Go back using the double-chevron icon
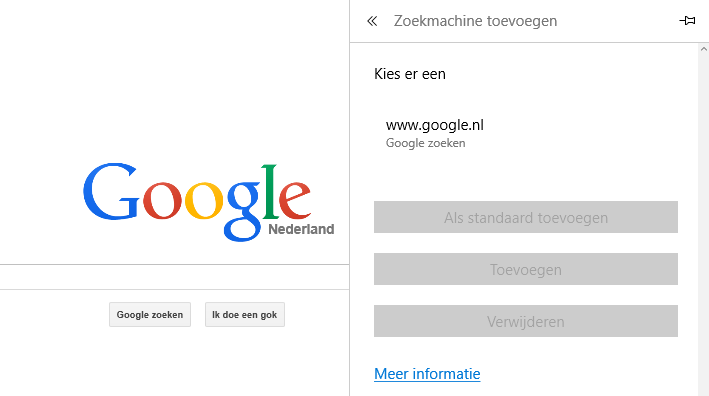 point(372,21)
